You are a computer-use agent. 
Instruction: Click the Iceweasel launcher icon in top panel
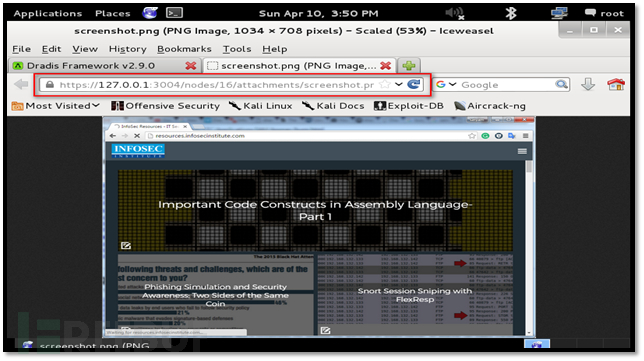tap(150, 13)
